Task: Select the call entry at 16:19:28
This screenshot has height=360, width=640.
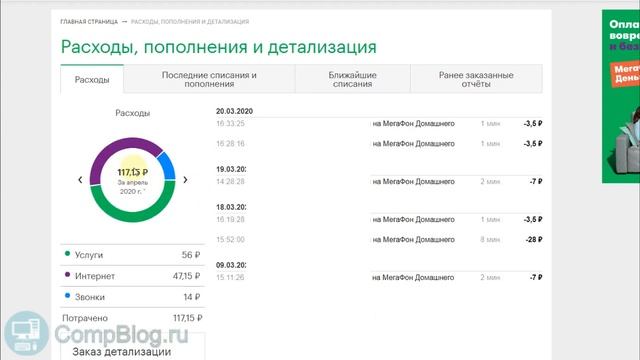Action: (x=379, y=219)
